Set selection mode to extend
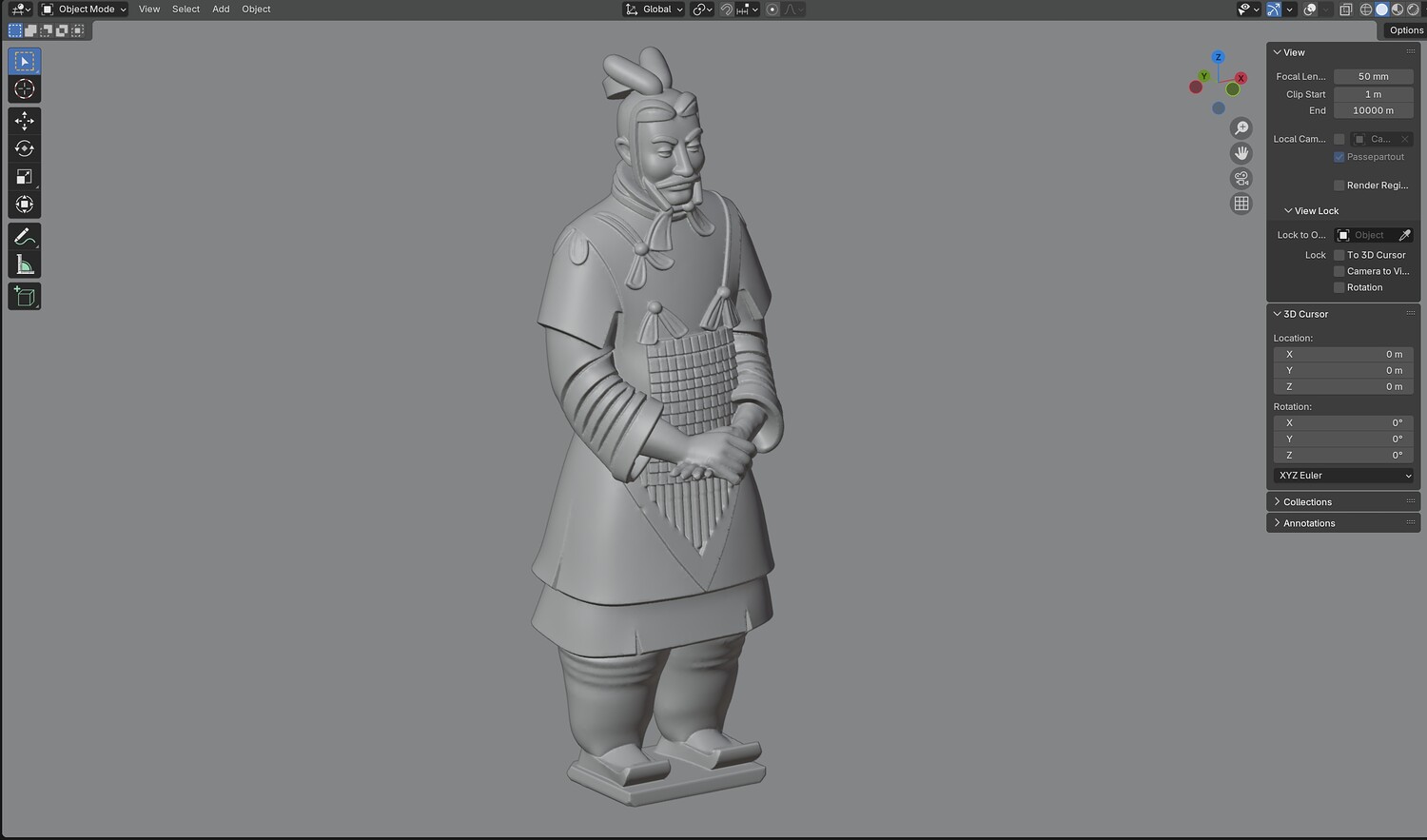Viewport: 1427px width, 840px height. (30, 30)
